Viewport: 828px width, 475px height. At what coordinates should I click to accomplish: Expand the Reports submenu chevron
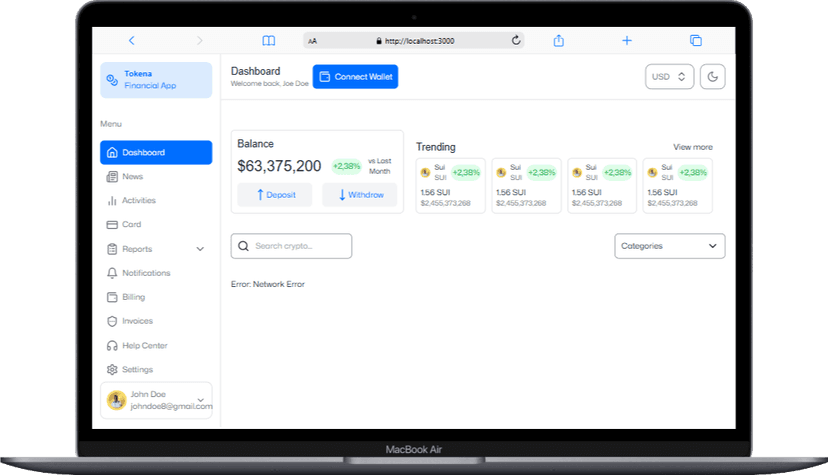tap(200, 249)
